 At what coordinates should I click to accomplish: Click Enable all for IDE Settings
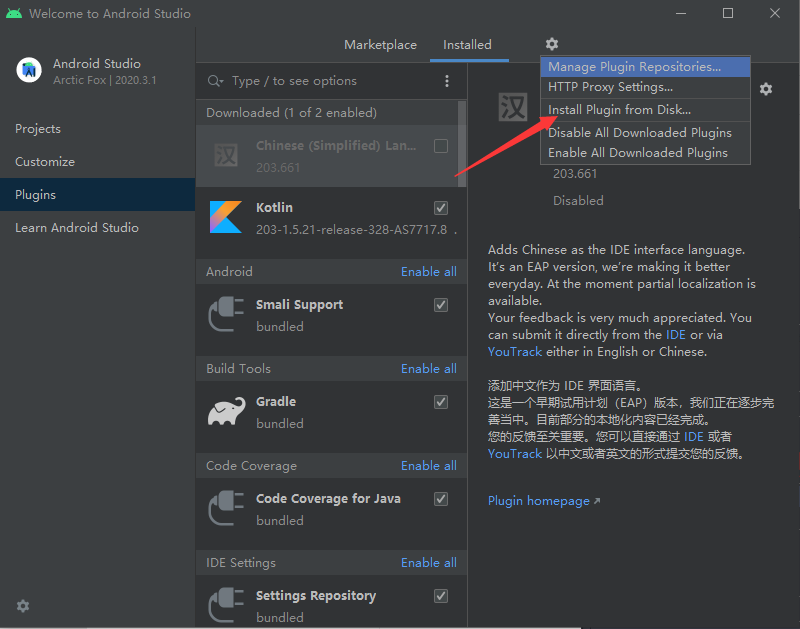coord(429,562)
